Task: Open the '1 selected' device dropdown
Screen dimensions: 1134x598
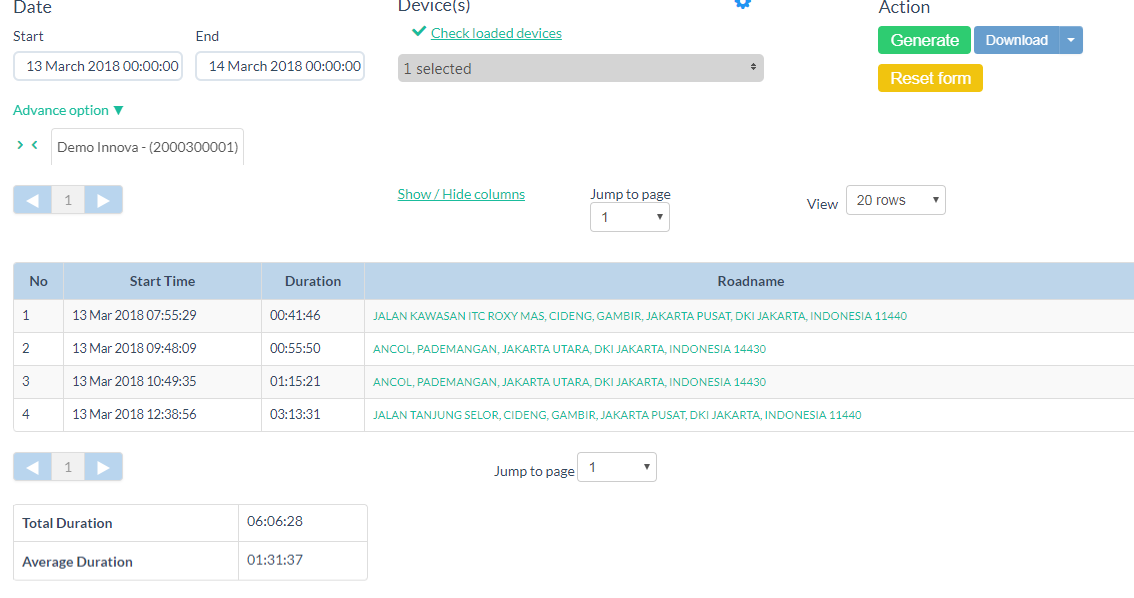Action: pos(580,68)
